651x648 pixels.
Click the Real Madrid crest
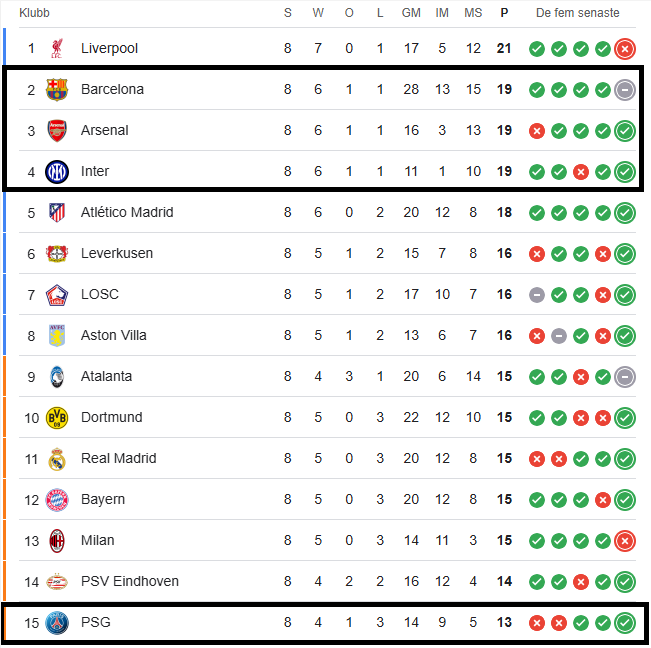coord(57,459)
